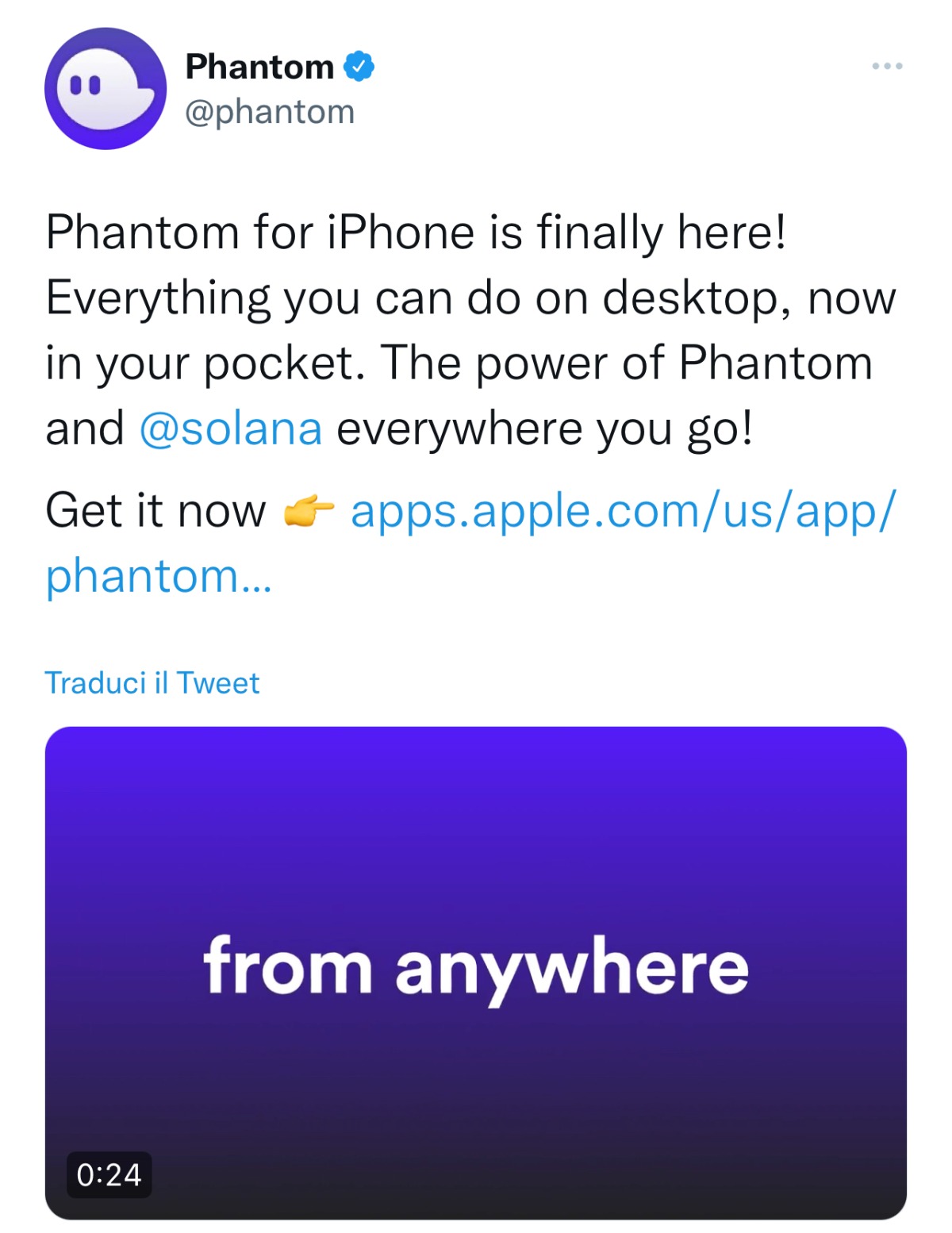Click the "in your pocket." text
Screen dimensions: 952x1233
(x=205, y=363)
